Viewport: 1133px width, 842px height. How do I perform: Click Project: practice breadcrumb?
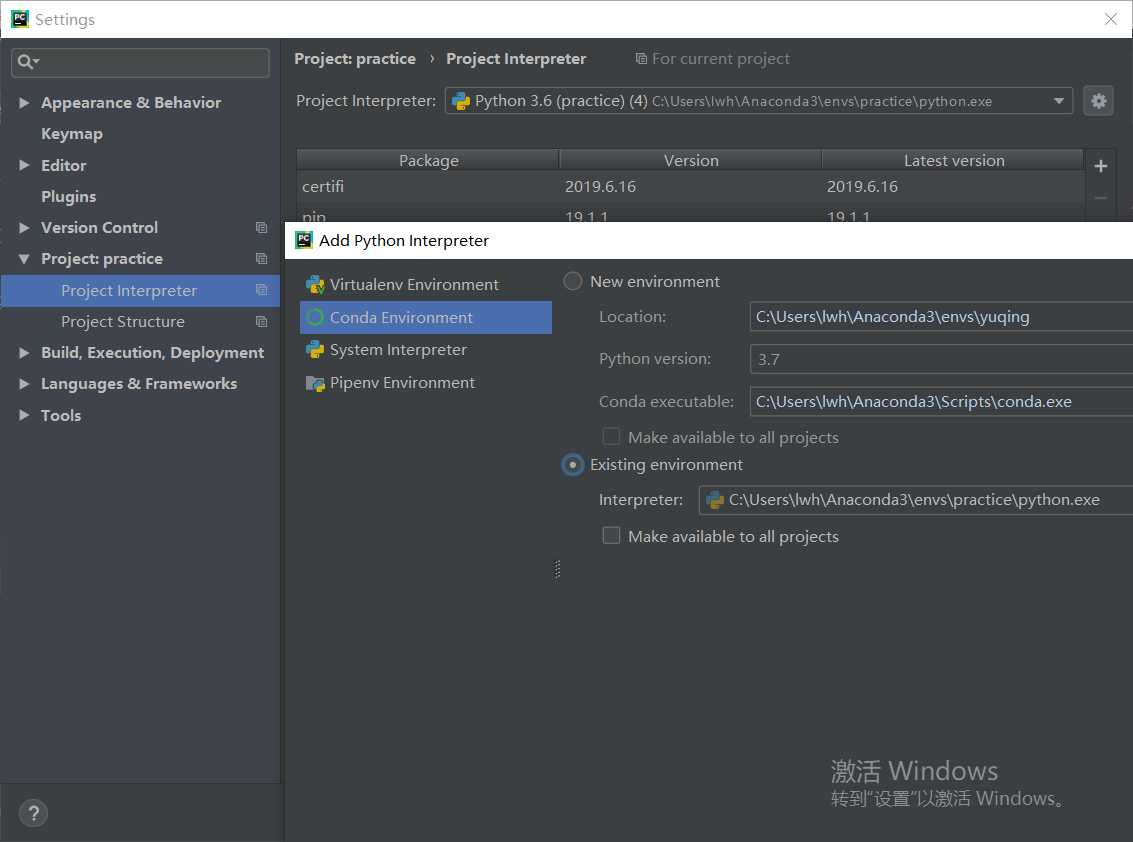tap(355, 59)
